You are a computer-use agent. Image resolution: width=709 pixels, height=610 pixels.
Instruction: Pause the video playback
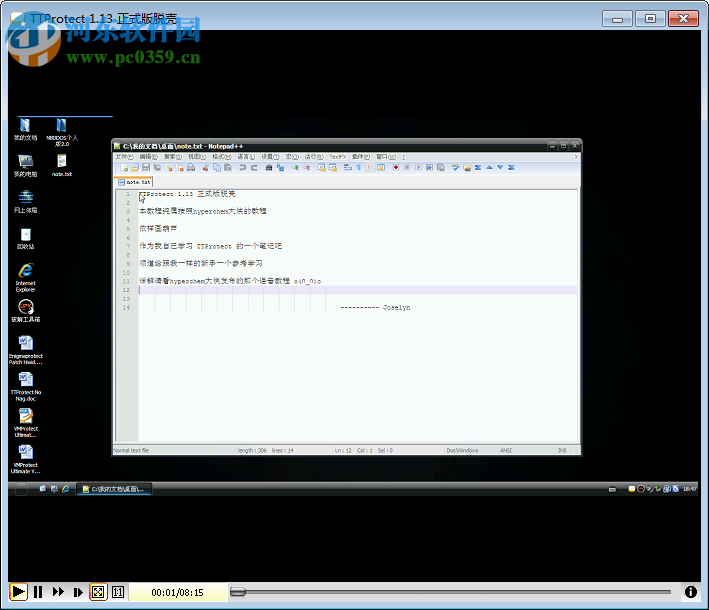38,592
